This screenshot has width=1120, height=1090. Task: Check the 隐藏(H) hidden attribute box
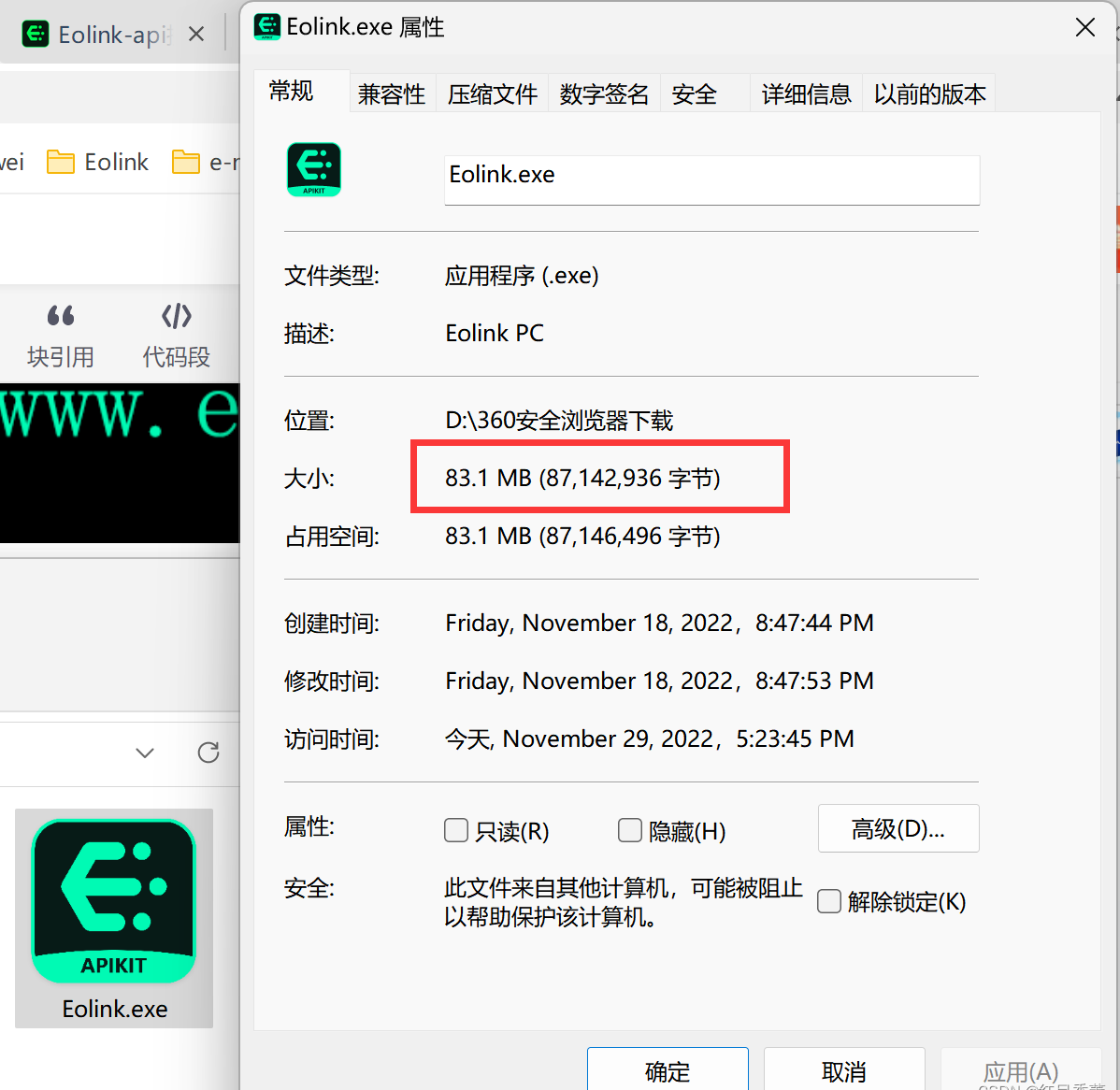point(629,830)
